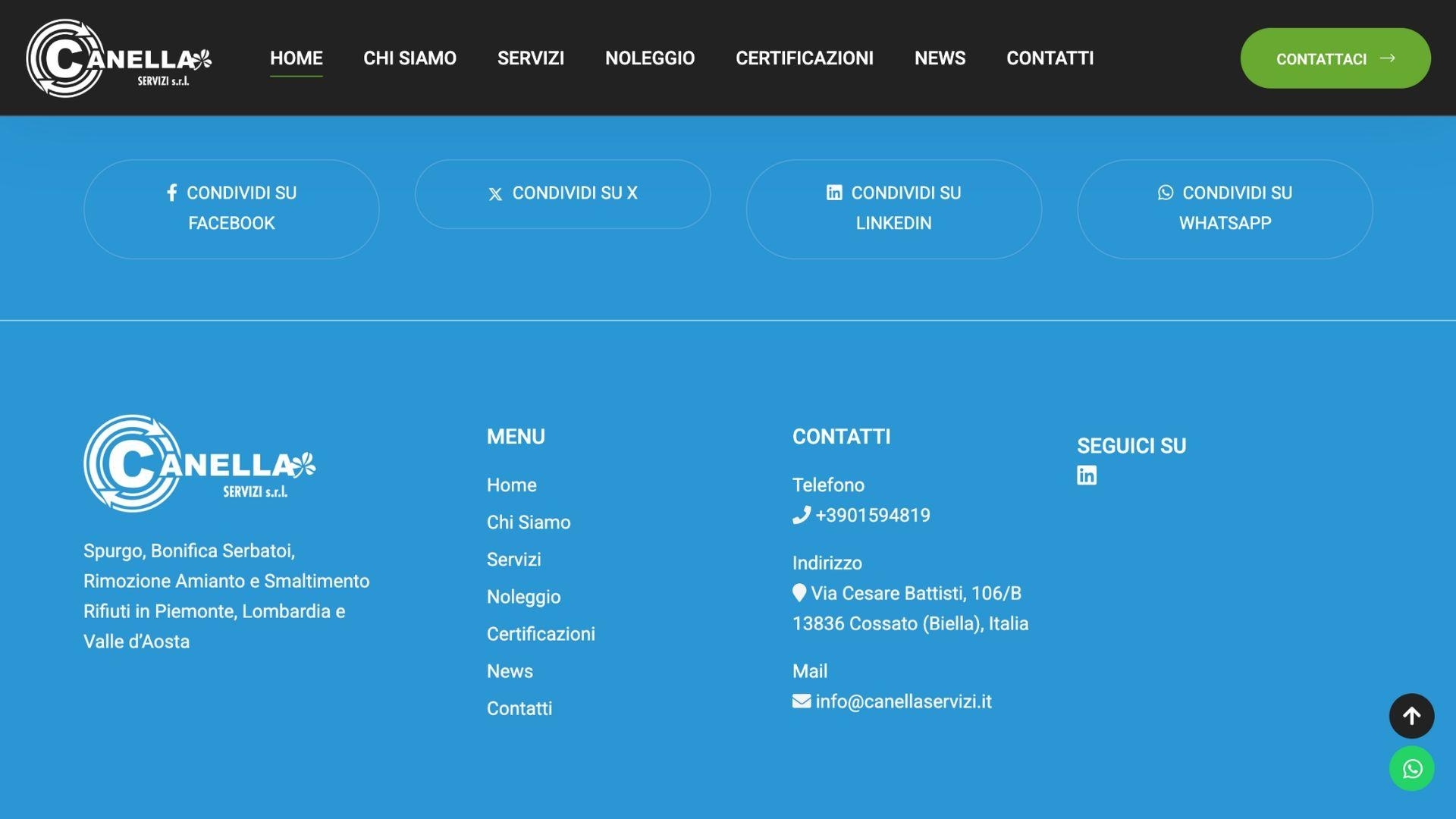The height and width of the screenshot is (819, 1456).
Task: Email info@canellaservizi.it
Action: pyautogui.click(x=903, y=701)
